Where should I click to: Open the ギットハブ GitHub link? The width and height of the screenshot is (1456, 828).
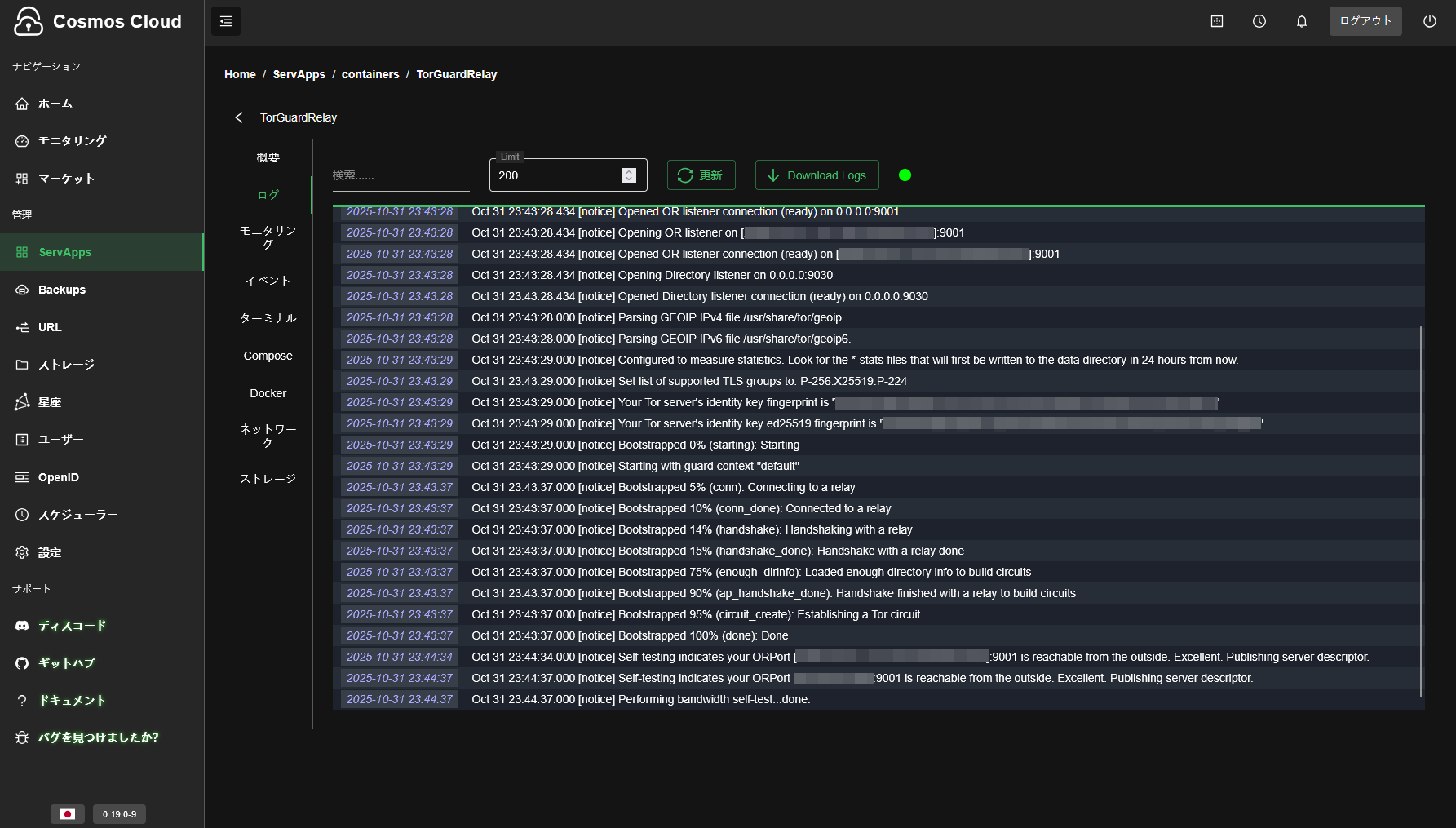point(66,663)
